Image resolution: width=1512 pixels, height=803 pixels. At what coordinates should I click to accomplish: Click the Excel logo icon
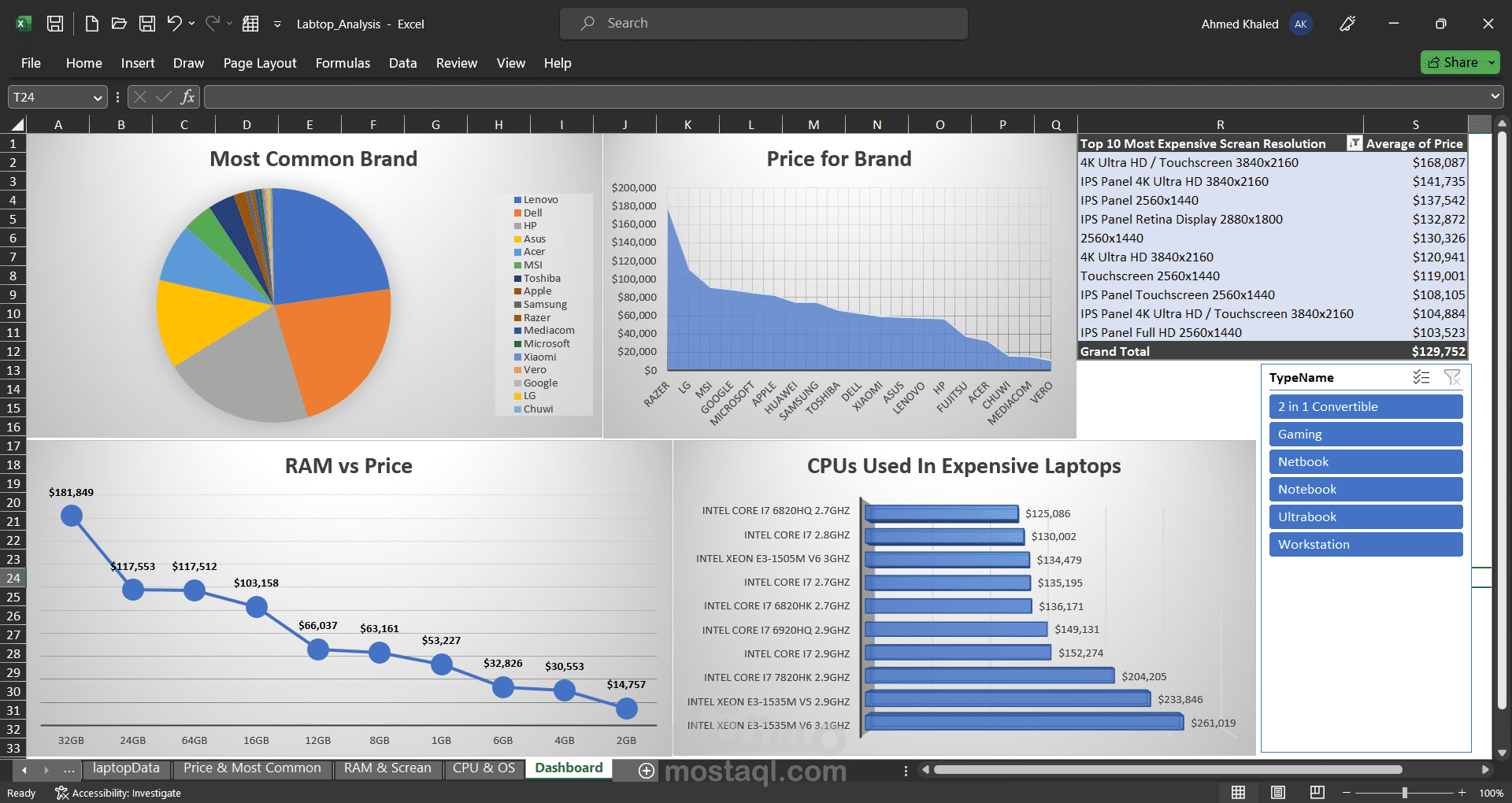24,24
